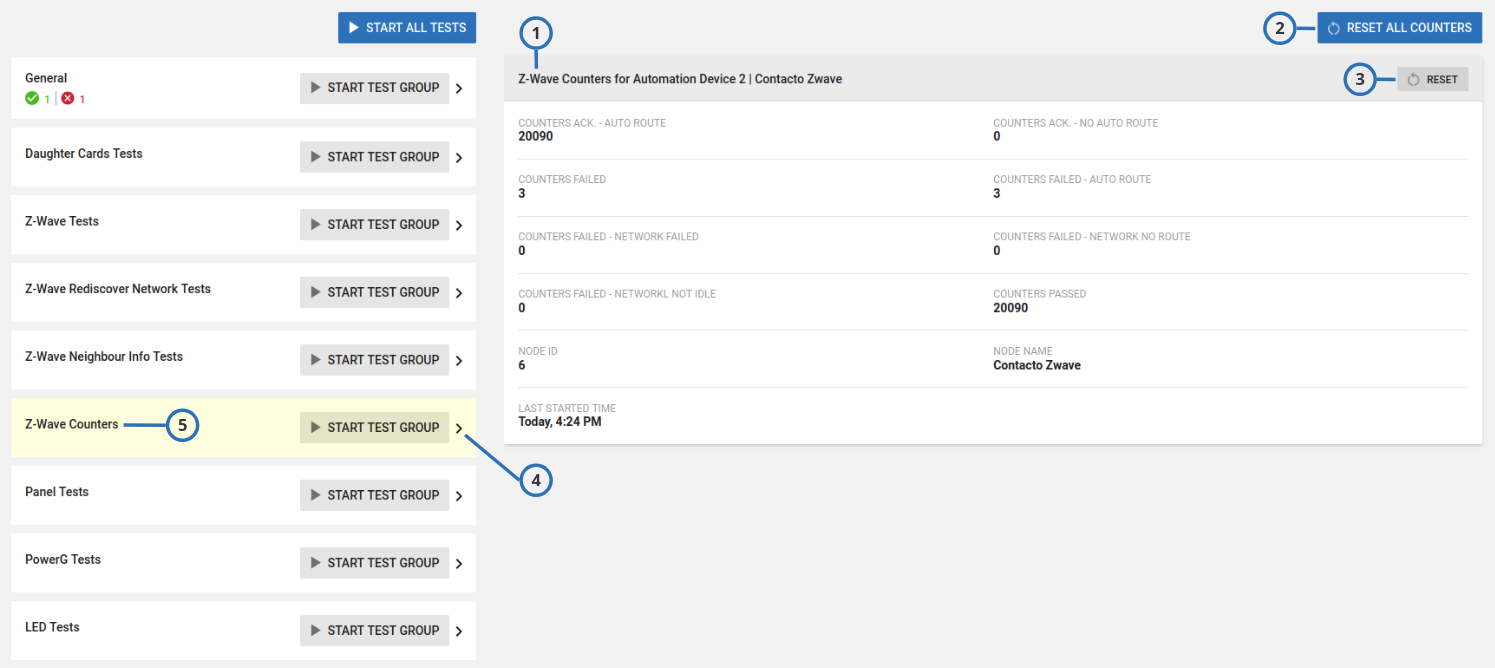Click play icon for LED Tests group
Image resolution: width=1495 pixels, height=668 pixels.
315,631
